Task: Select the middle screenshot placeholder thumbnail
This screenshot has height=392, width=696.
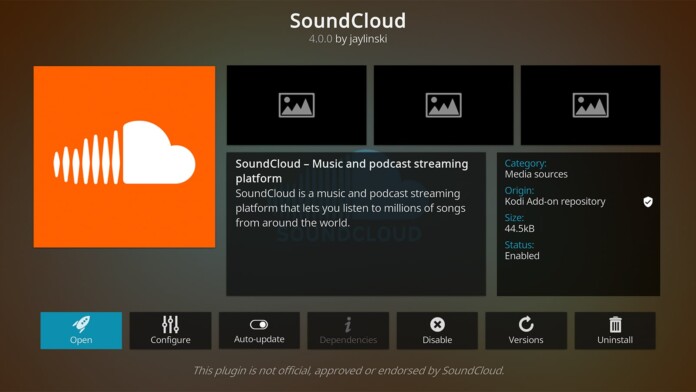Action: coord(443,105)
